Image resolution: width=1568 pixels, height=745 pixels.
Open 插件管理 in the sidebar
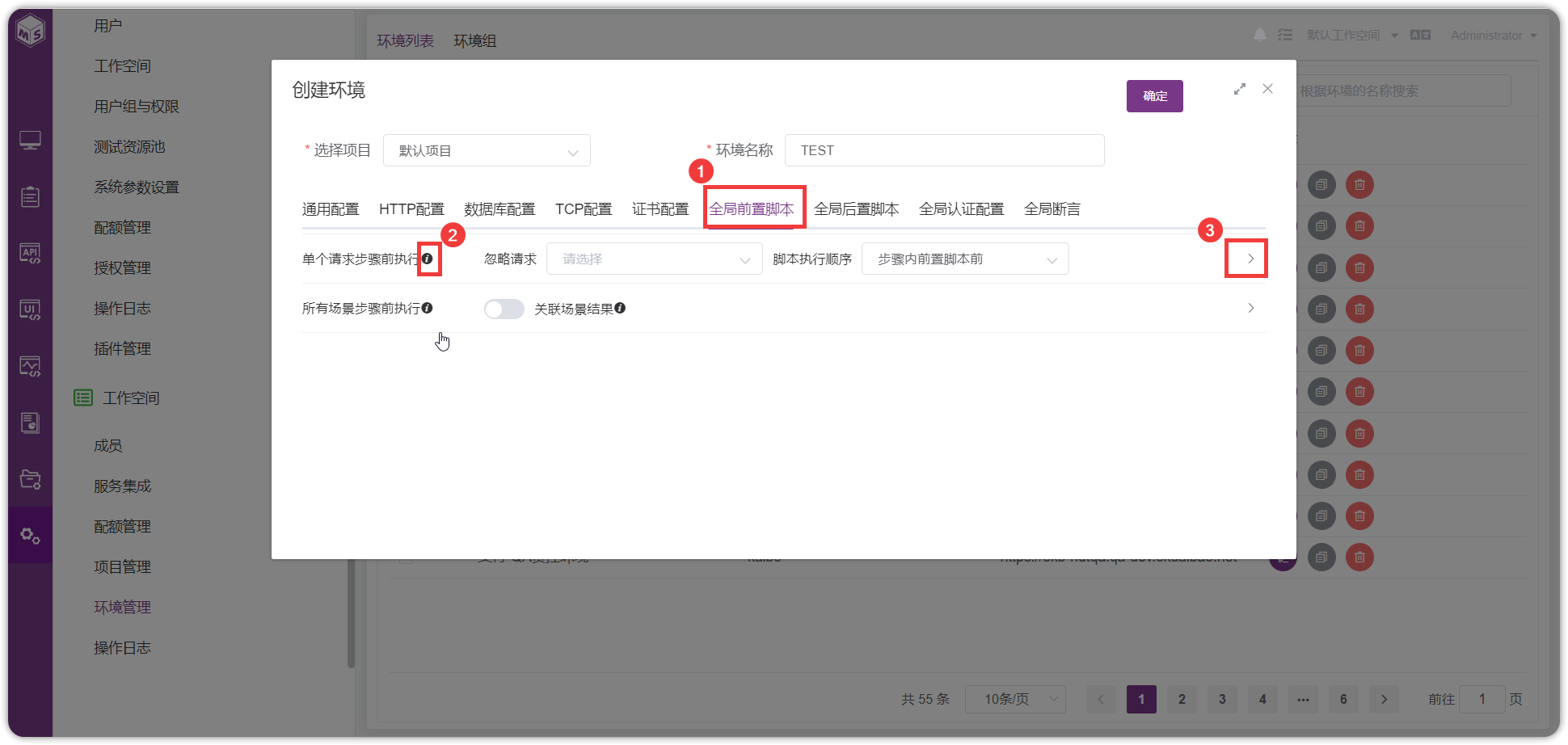click(x=122, y=348)
